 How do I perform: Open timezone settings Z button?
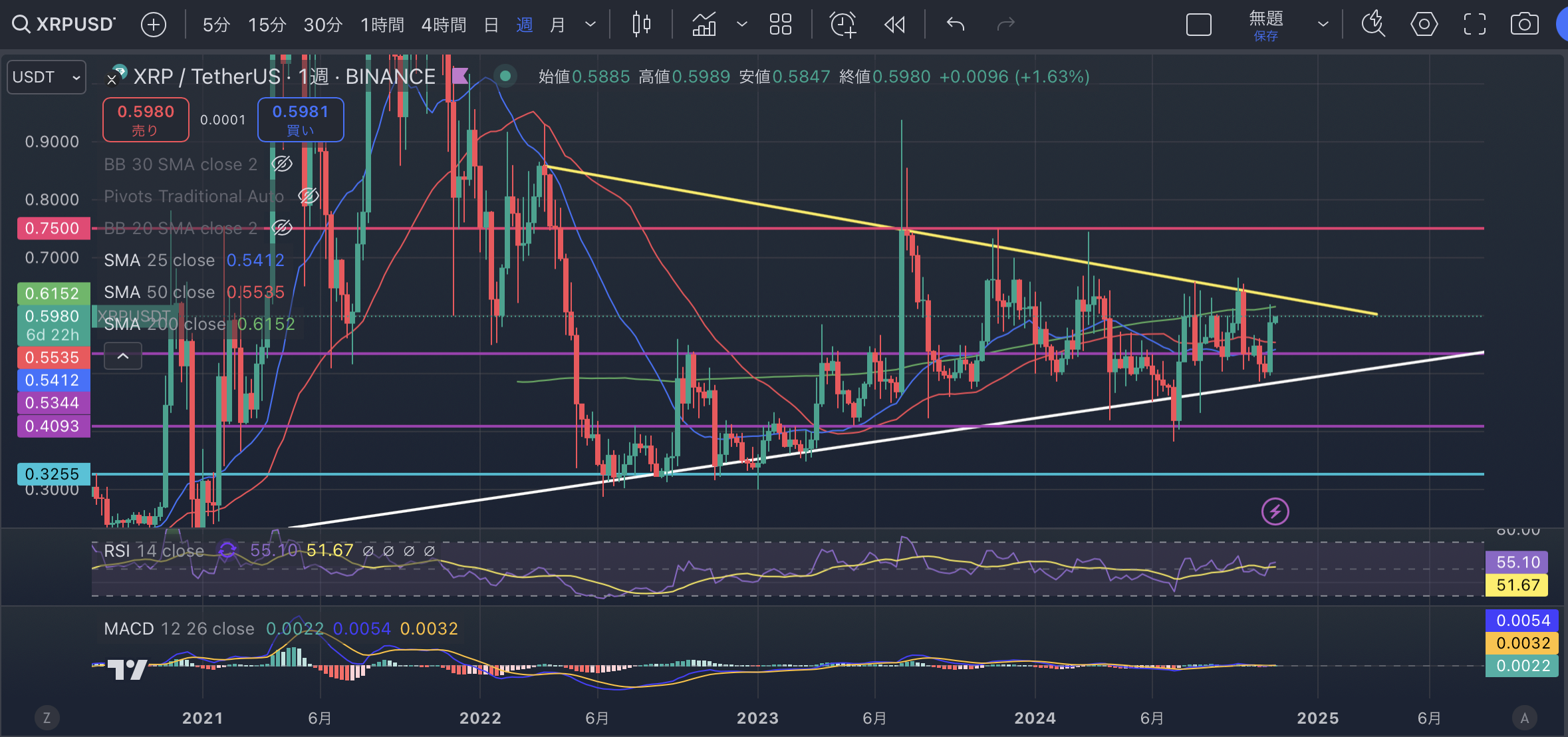[x=47, y=718]
